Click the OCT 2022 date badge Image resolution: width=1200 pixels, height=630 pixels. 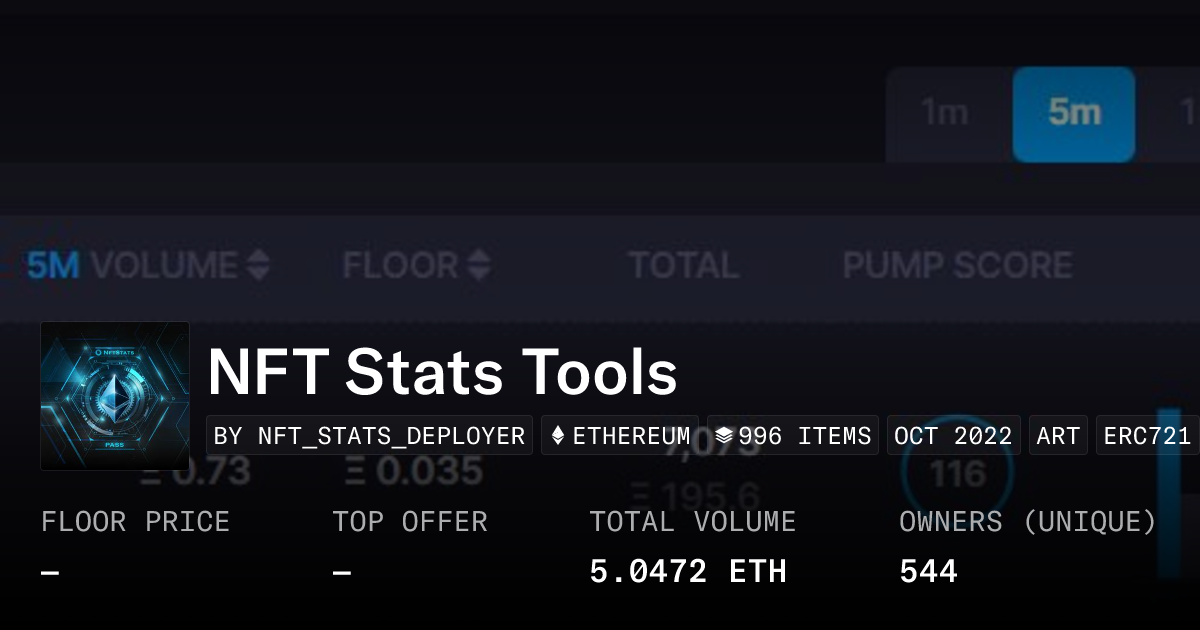(x=953, y=436)
